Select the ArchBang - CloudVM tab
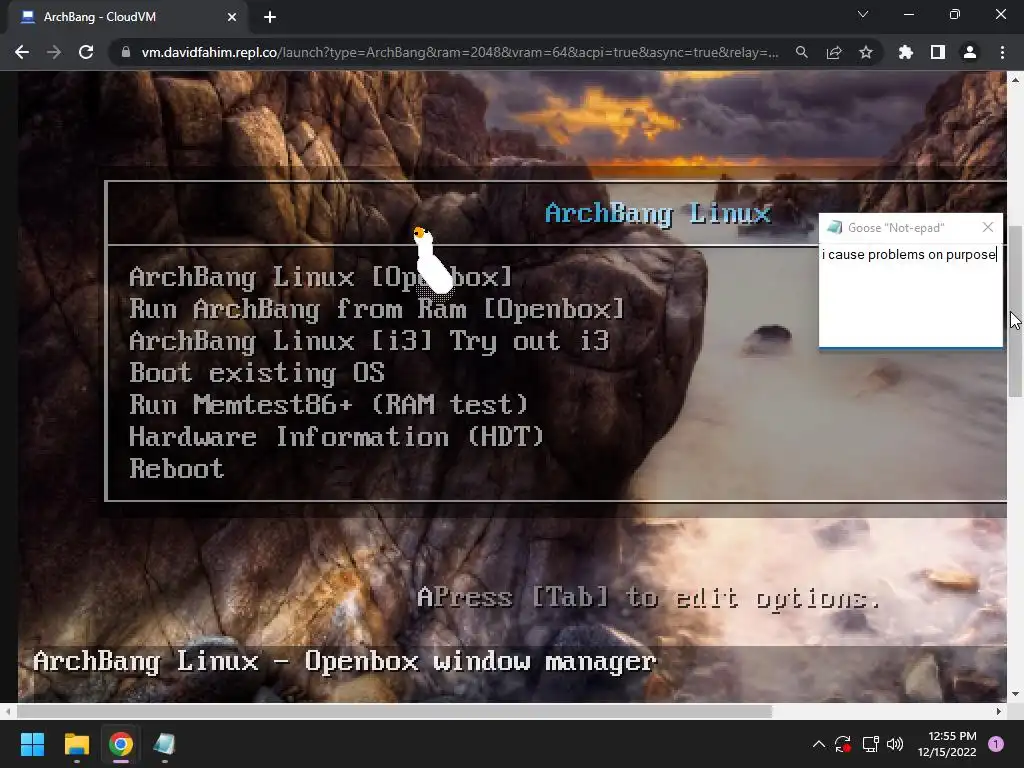The height and width of the screenshot is (768, 1024). point(127,17)
